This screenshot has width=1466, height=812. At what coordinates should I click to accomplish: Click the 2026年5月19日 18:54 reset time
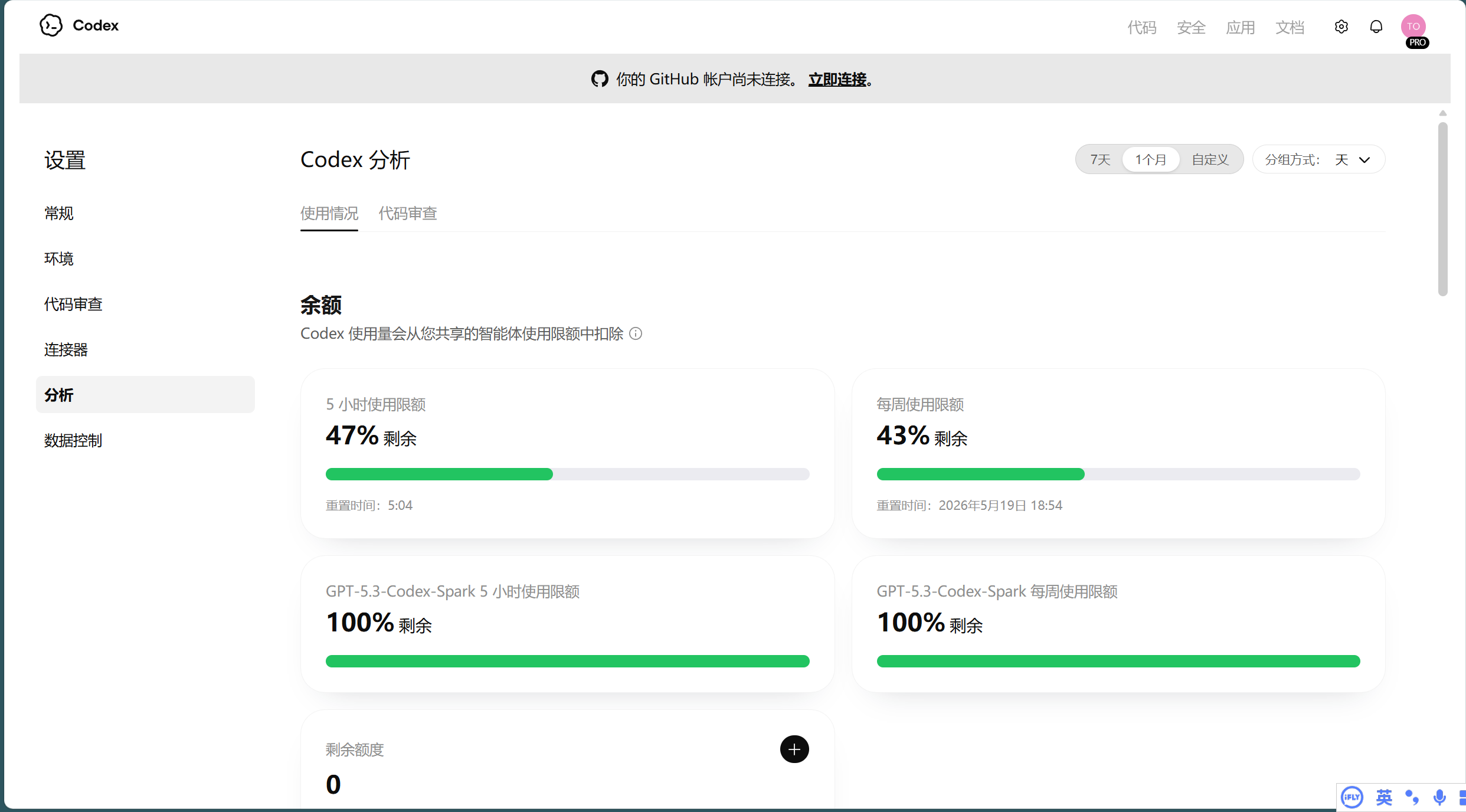pyautogui.click(x=1000, y=506)
